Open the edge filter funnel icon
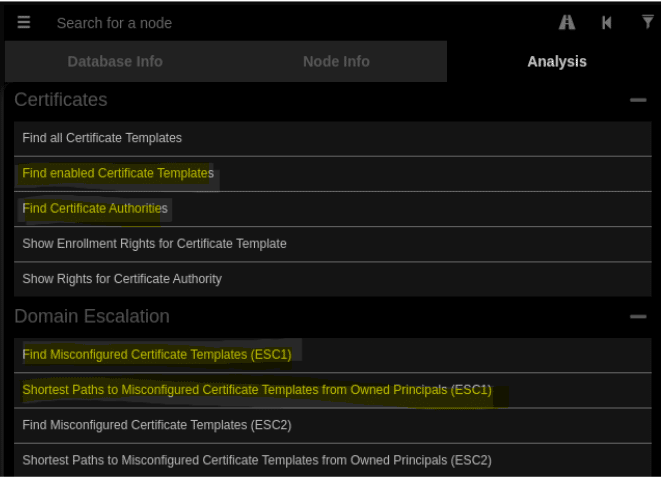This screenshot has height=477, width=663. tap(647, 22)
